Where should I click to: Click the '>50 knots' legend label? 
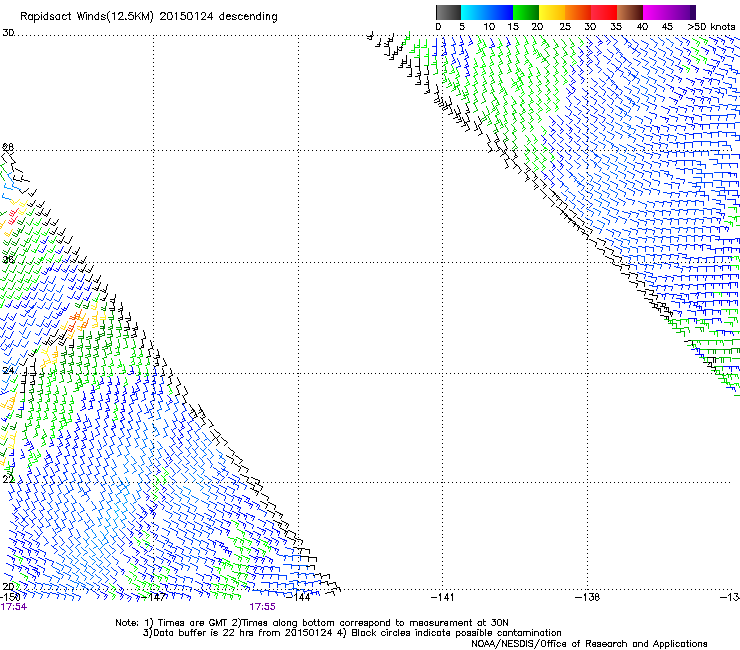[x=711, y=27]
